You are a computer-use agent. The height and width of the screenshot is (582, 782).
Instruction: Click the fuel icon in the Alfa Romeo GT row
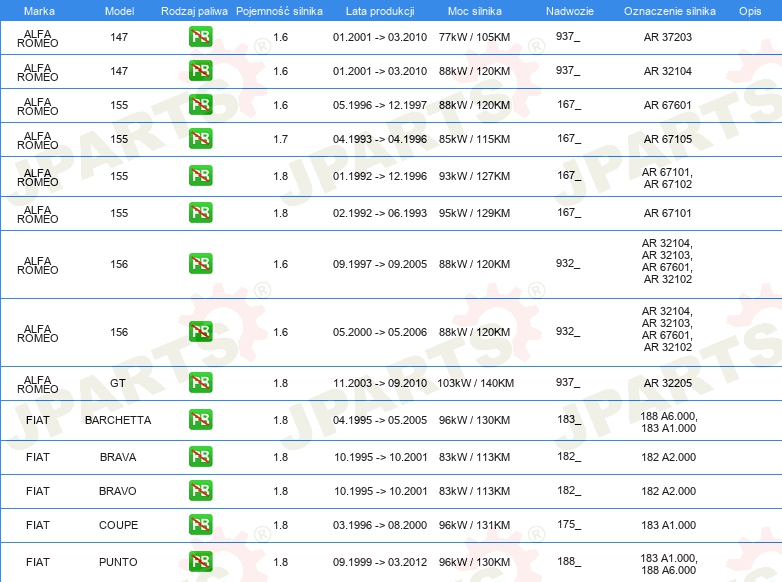click(x=200, y=383)
